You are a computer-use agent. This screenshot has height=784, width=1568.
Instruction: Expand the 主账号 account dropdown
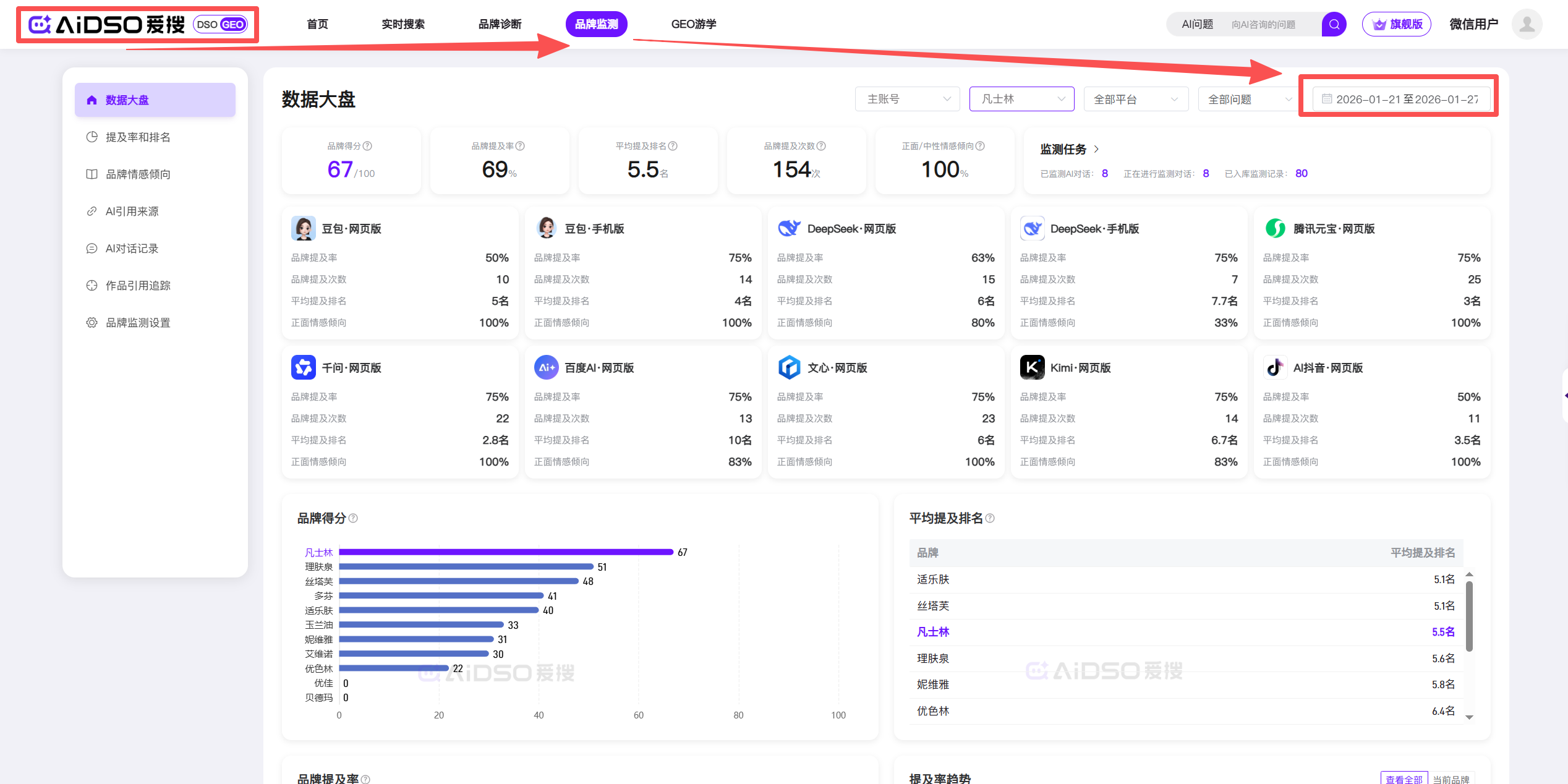point(907,99)
